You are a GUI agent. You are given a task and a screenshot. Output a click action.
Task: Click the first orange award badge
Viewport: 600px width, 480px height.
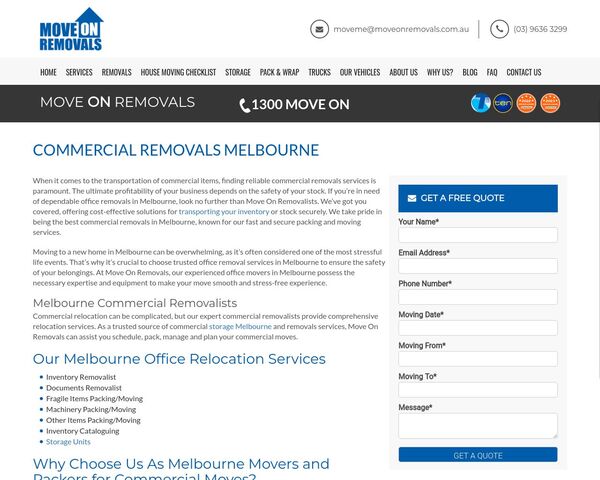[x=527, y=103]
